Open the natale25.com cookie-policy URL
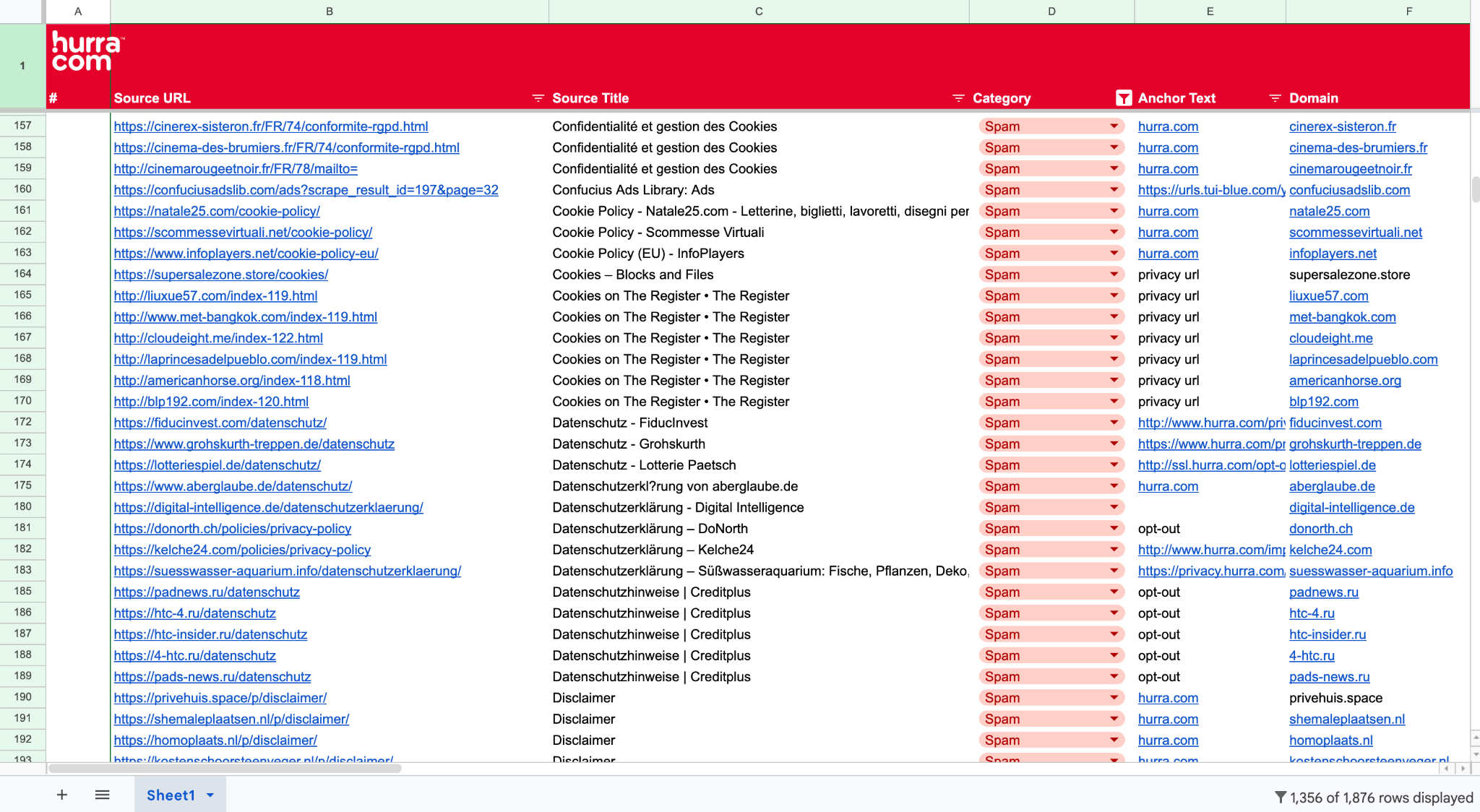Image resolution: width=1480 pixels, height=812 pixels. (217, 211)
